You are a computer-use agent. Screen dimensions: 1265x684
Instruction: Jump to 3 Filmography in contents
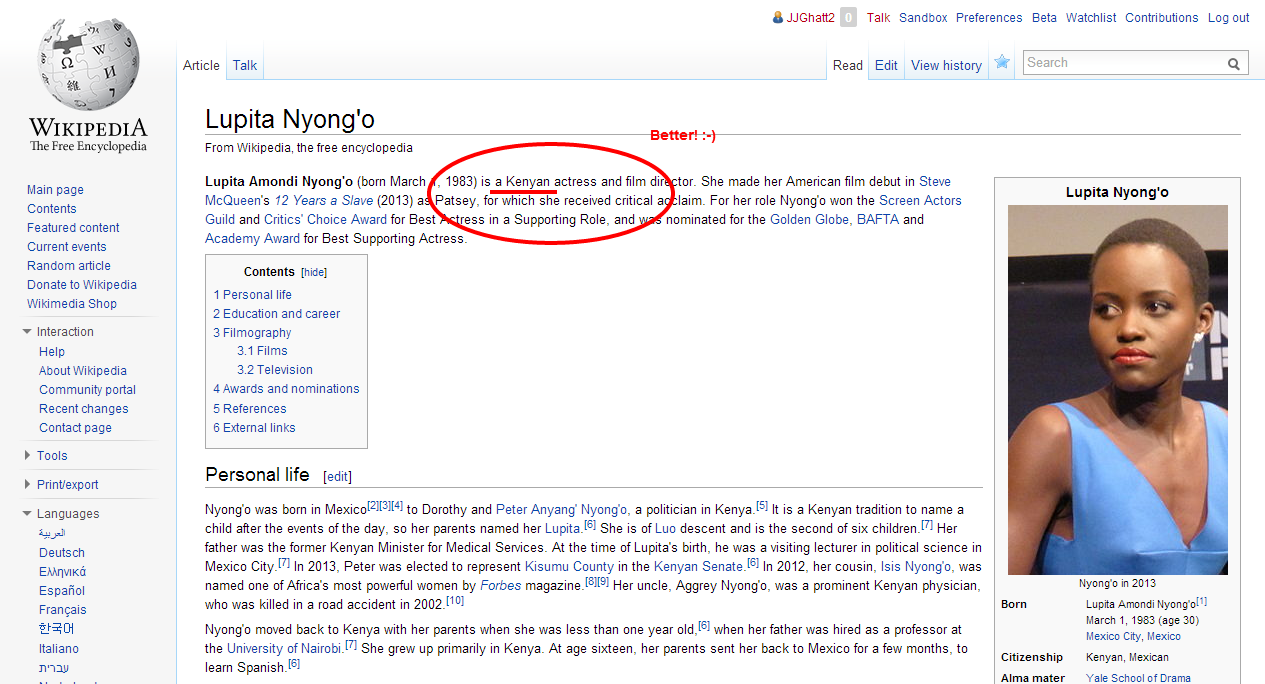[252, 333]
